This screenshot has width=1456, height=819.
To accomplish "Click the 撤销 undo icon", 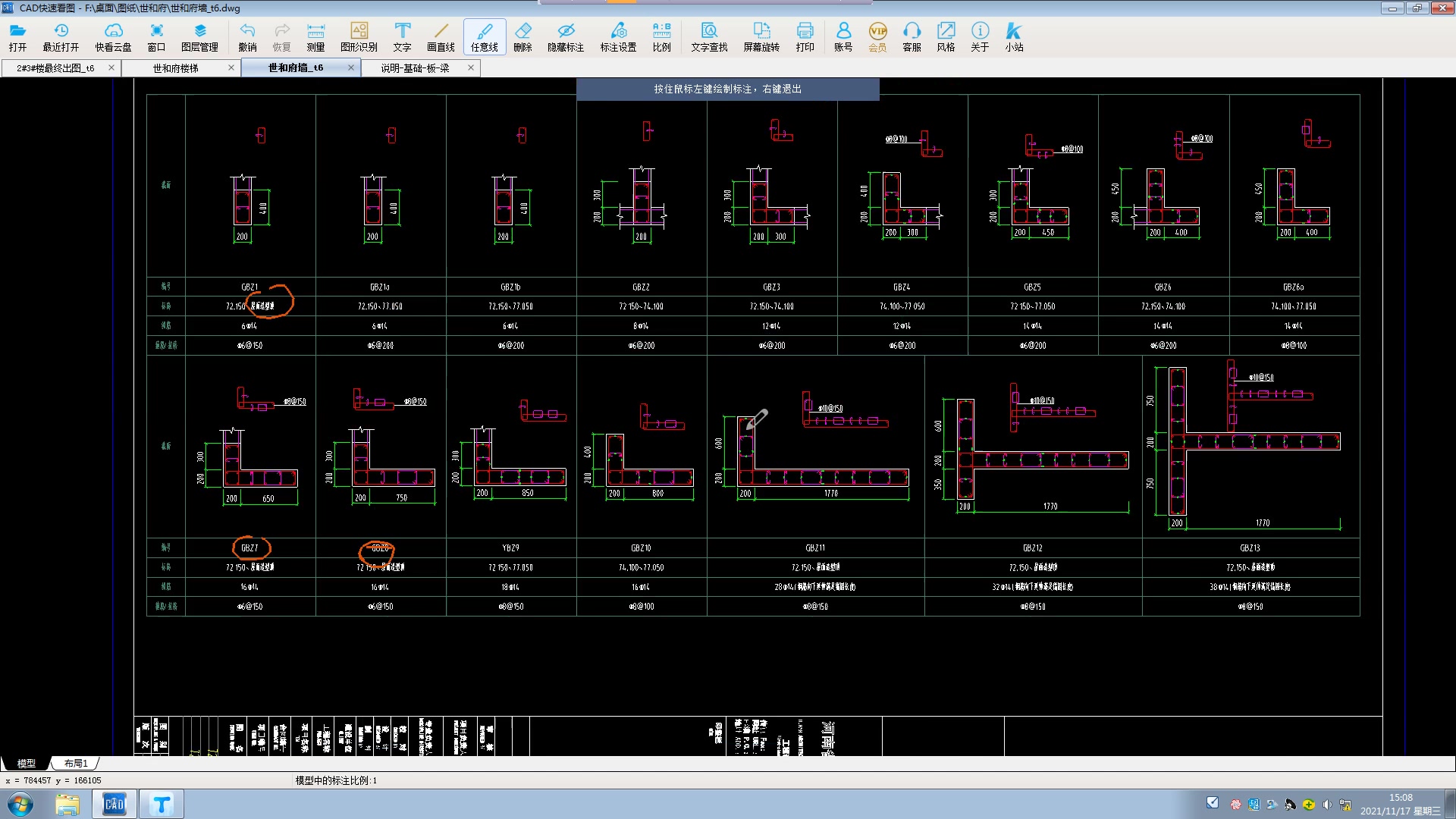I will (x=247, y=36).
